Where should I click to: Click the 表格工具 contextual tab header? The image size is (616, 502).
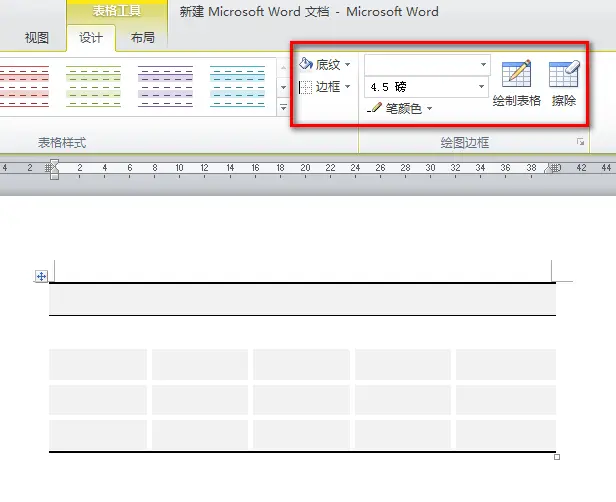tap(117, 11)
